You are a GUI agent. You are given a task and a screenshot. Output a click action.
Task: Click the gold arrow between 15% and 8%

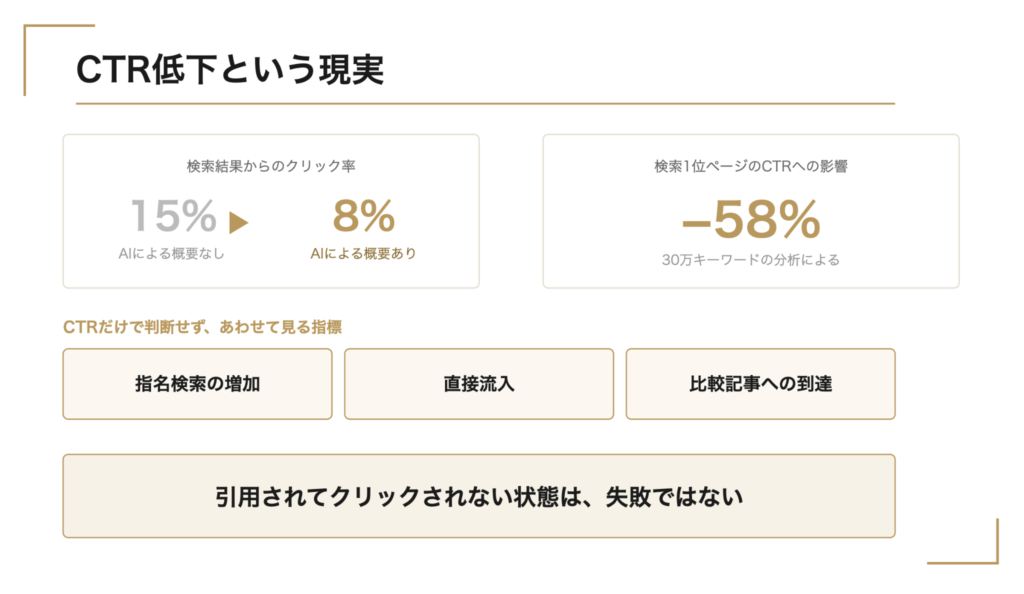click(238, 222)
